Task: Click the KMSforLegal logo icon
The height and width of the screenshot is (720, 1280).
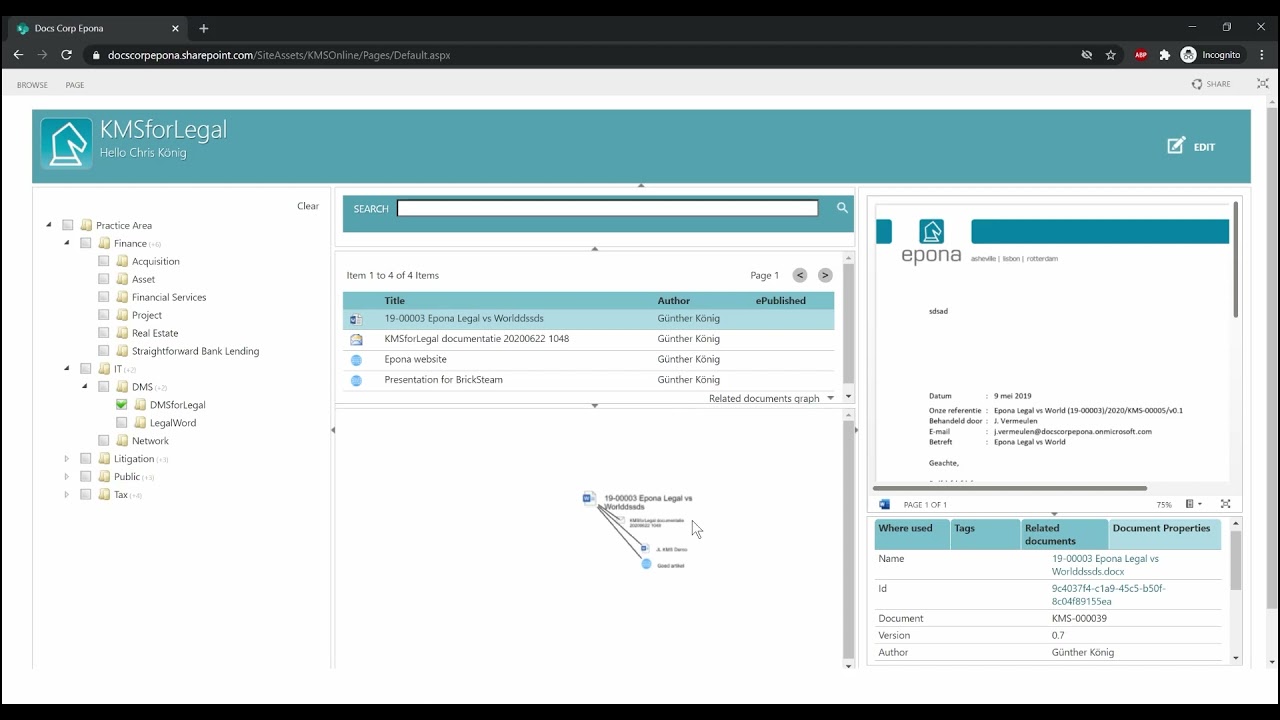Action: click(66, 144)
